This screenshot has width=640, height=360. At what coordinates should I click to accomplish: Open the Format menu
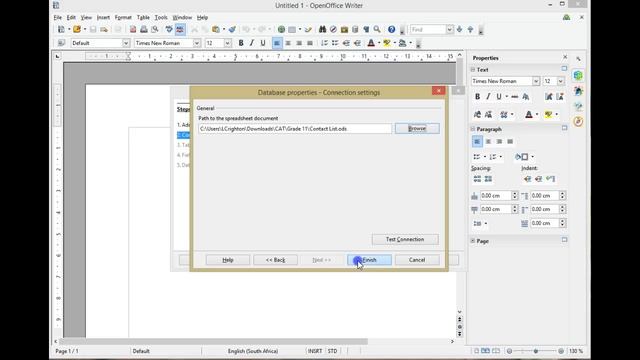(x=123, y=18)
